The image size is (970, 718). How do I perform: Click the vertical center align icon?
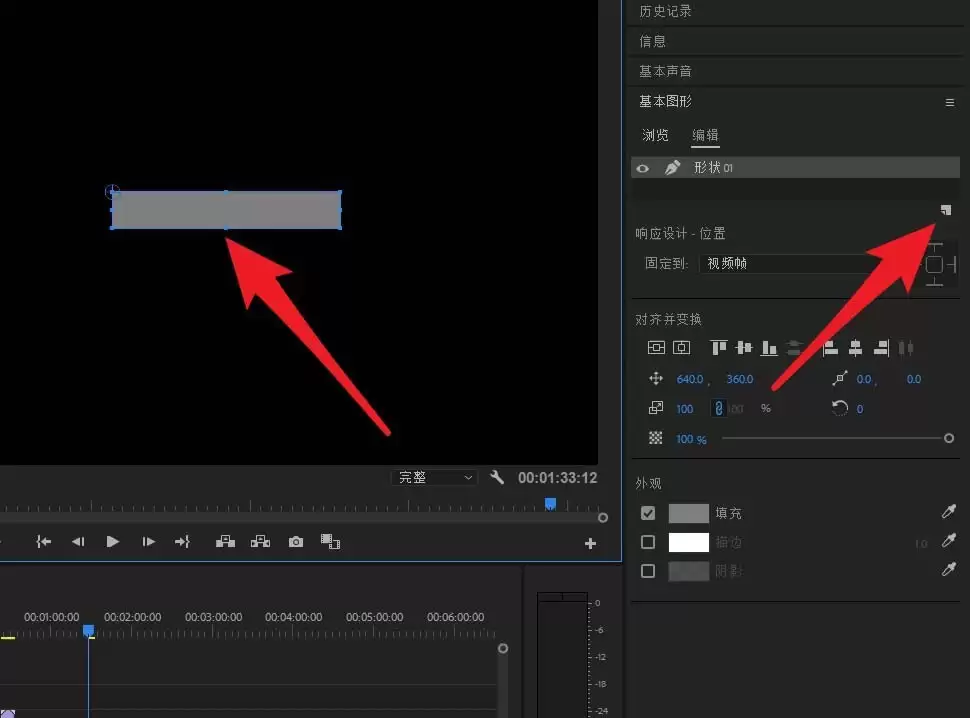point(656,348)
